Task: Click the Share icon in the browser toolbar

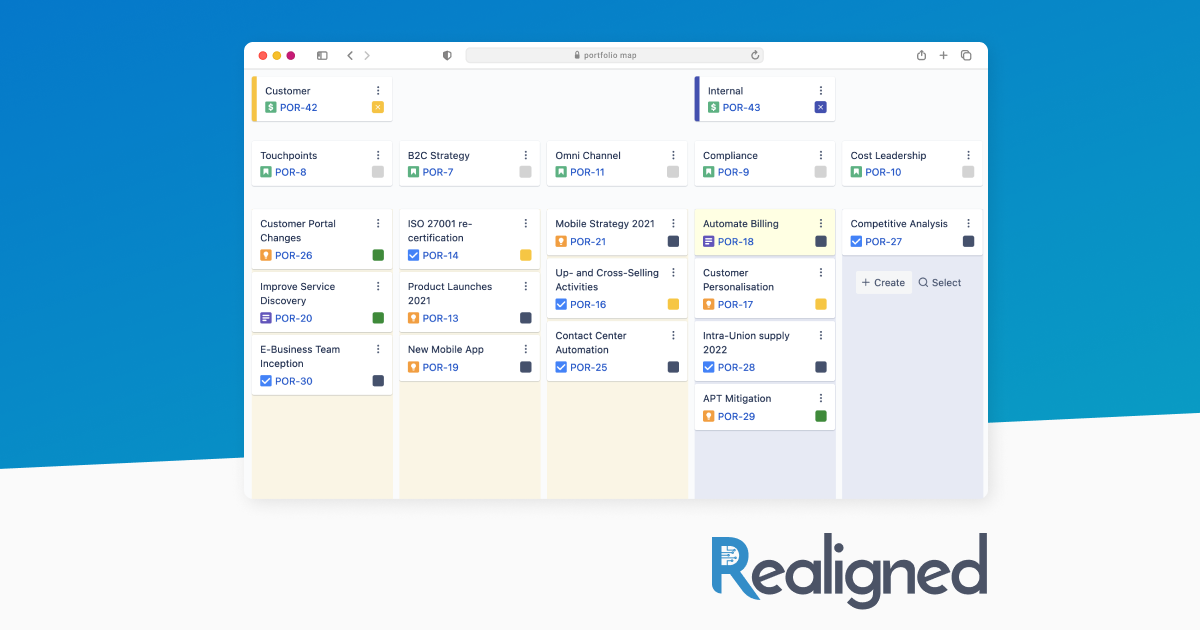Action: tap(920, 55)
